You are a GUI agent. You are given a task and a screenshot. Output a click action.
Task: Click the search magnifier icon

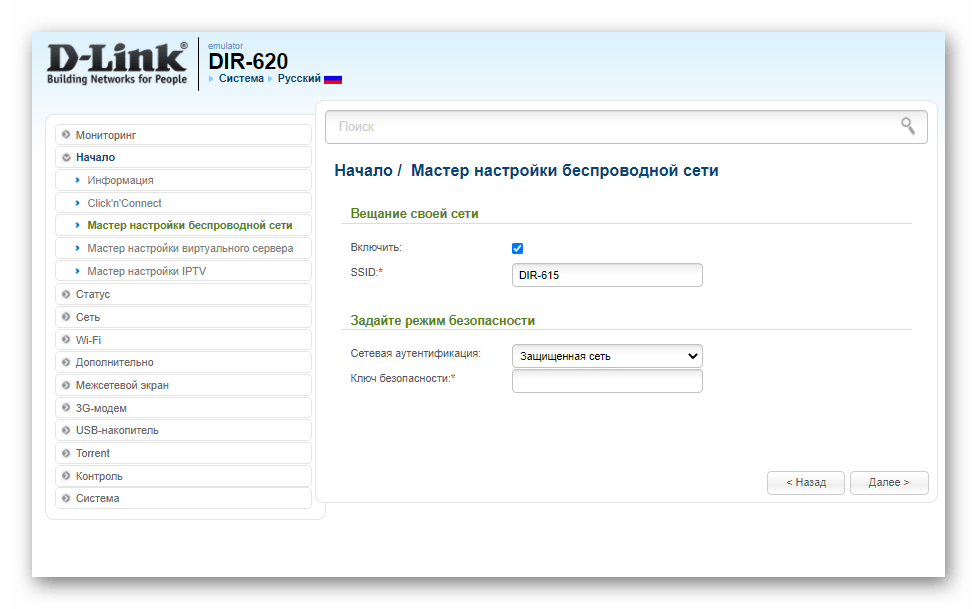coord(907,126)
